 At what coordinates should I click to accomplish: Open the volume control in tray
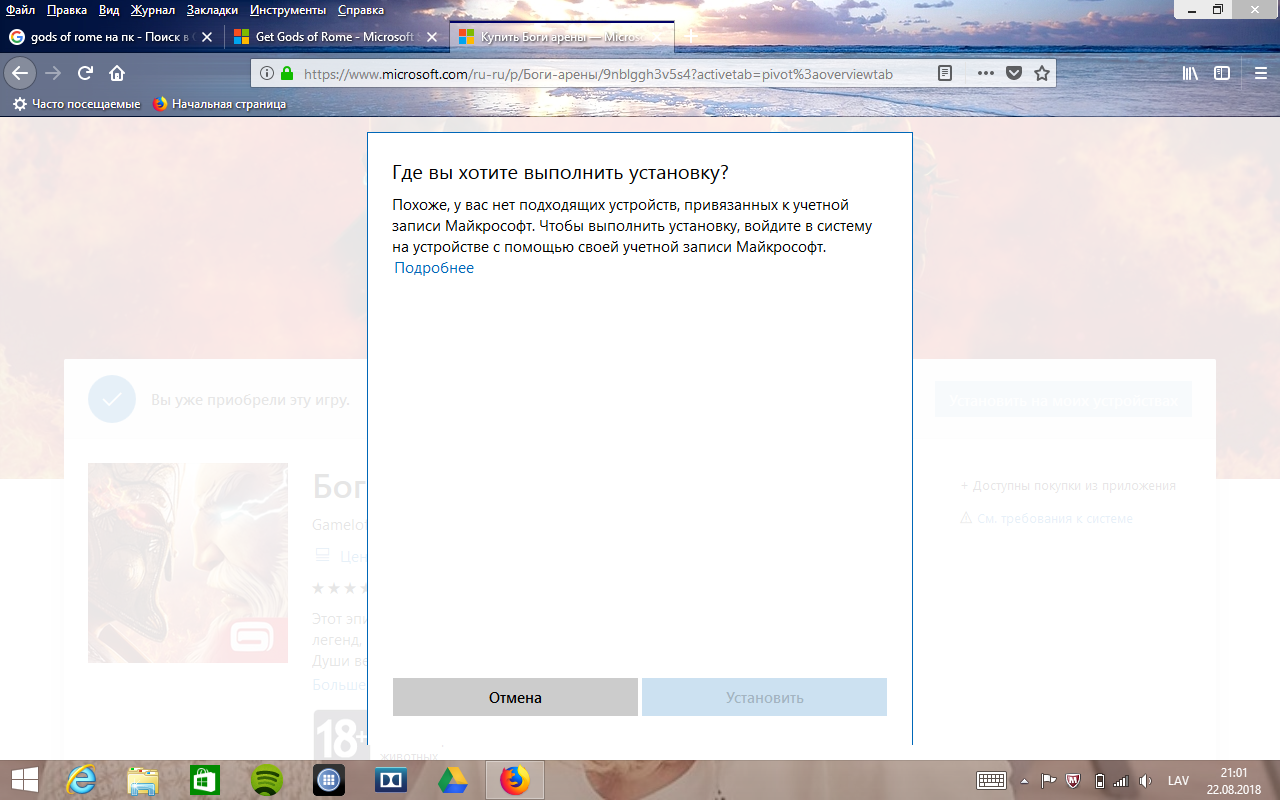[1145, 781]
